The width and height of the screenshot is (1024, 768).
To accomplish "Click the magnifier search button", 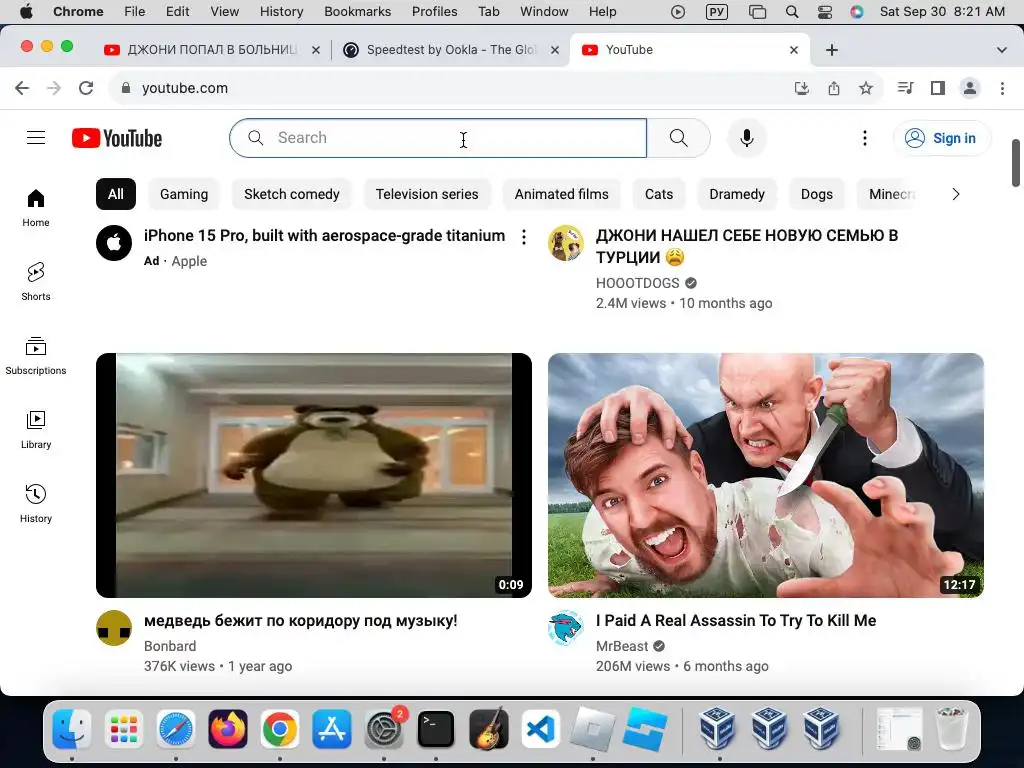I will [679, 138].
